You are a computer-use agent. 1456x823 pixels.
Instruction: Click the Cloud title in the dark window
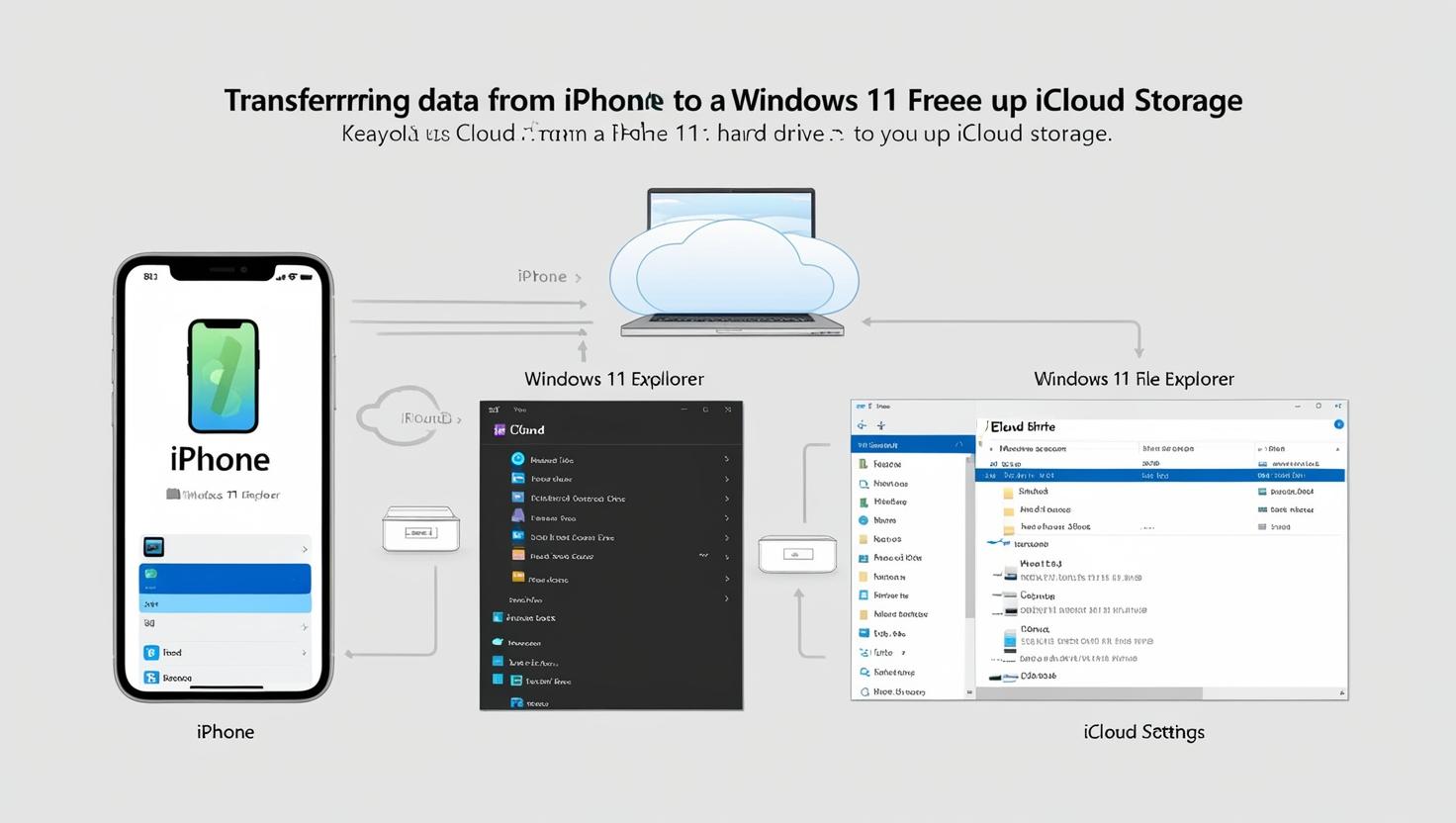coord(527,430)
